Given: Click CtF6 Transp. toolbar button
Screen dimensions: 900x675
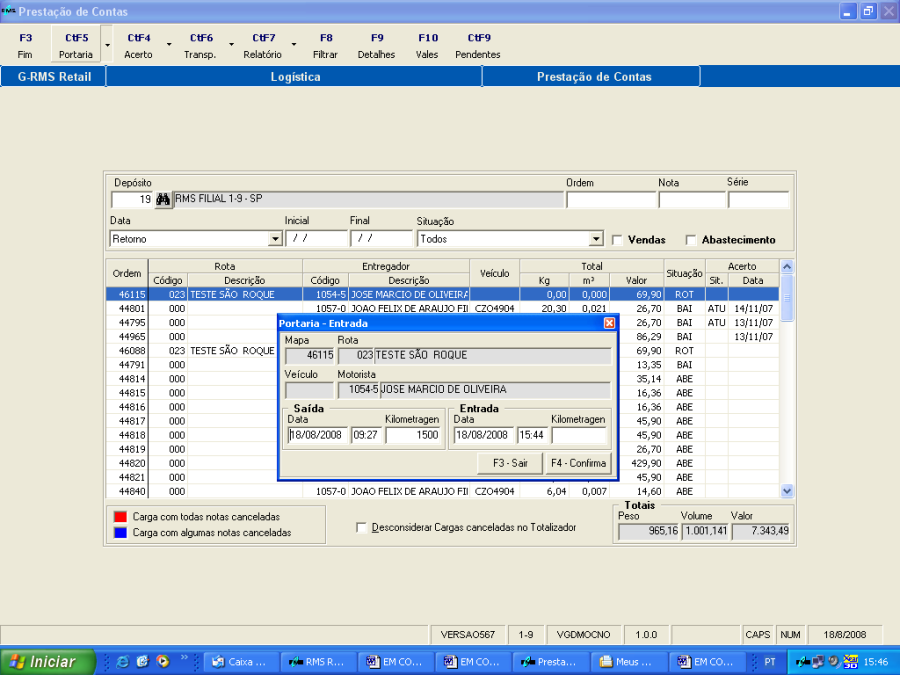Looking at the screenshot, I should pyautogui.click(x=200, y=45).
